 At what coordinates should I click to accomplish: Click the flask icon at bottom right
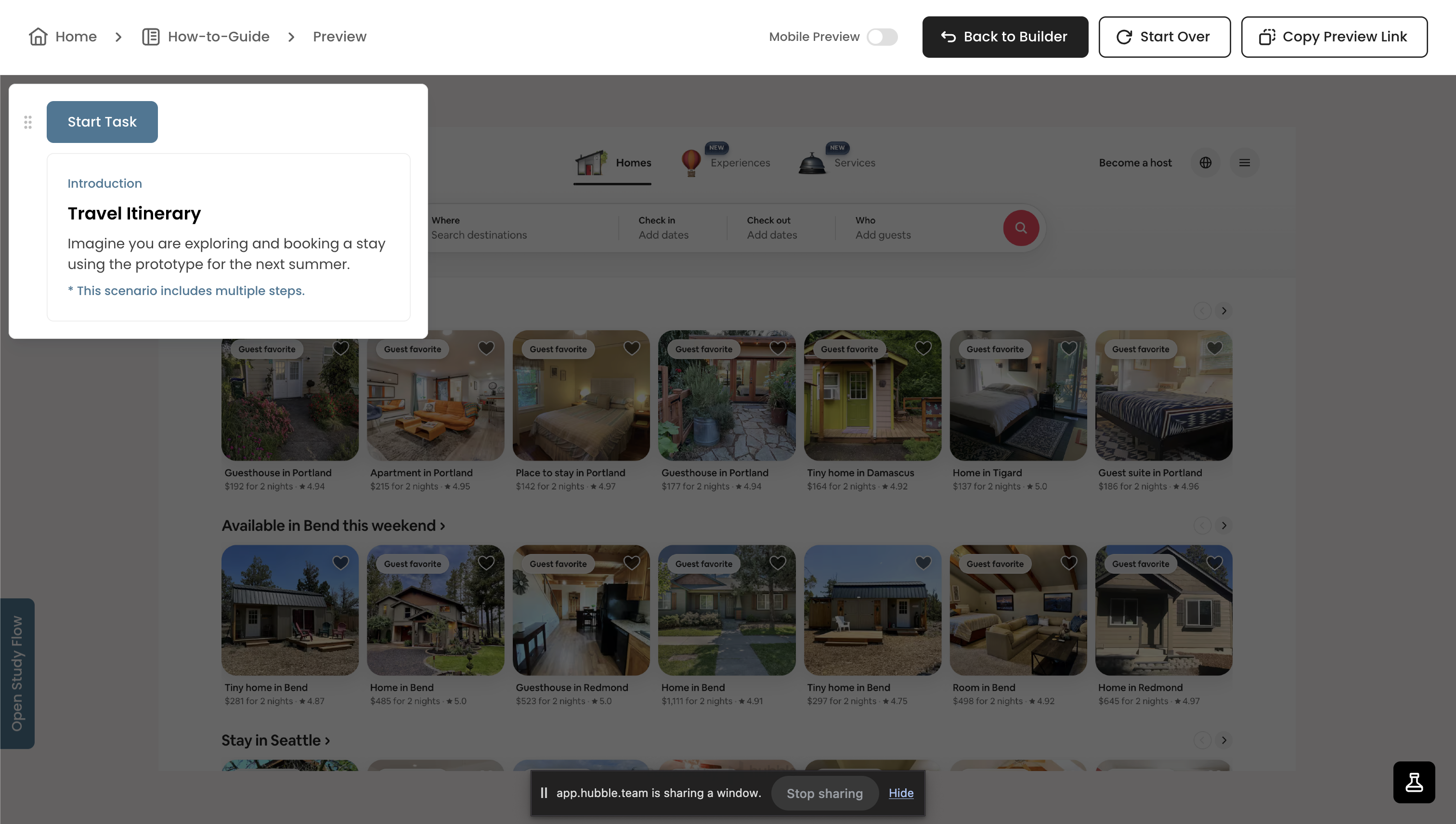click(1414, 782)
